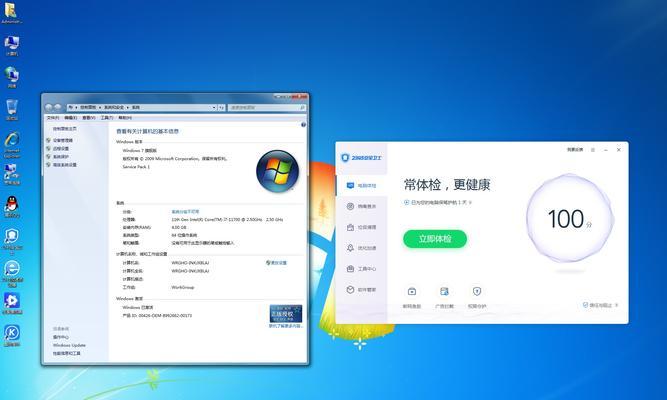Click the Windows 7 logo in System window

[277, 171]
